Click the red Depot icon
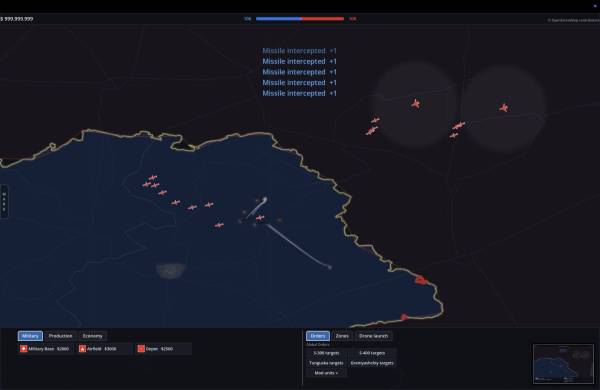Viewport: 600px width, 390px height. point(141,349)
